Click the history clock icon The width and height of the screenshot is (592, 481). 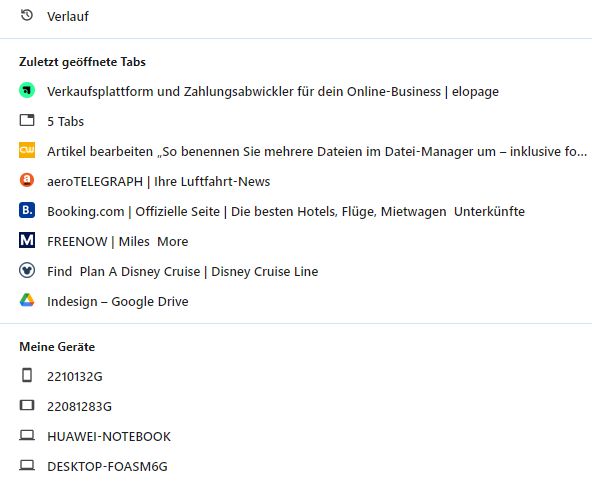coord(27,15)
